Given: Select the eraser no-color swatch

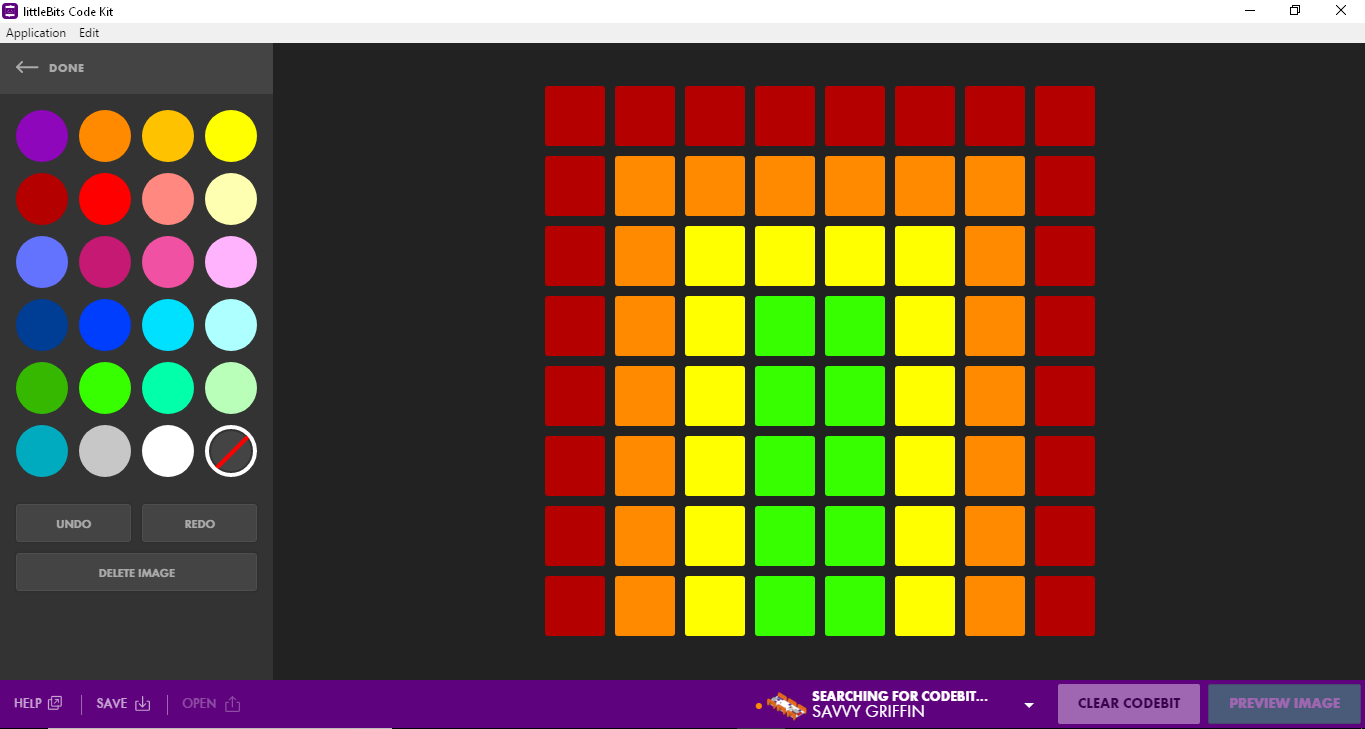Looking at the screenshot, I should 231,451.
